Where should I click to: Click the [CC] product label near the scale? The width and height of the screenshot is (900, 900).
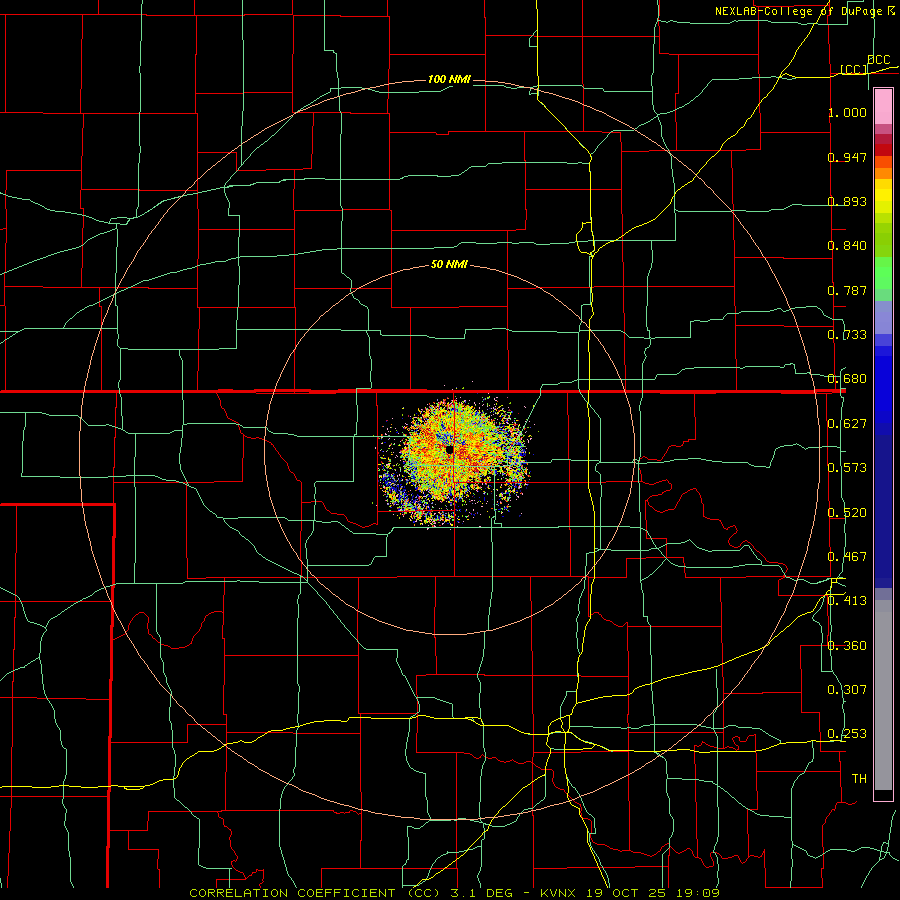pyautogui.click(x=854, y=69)
